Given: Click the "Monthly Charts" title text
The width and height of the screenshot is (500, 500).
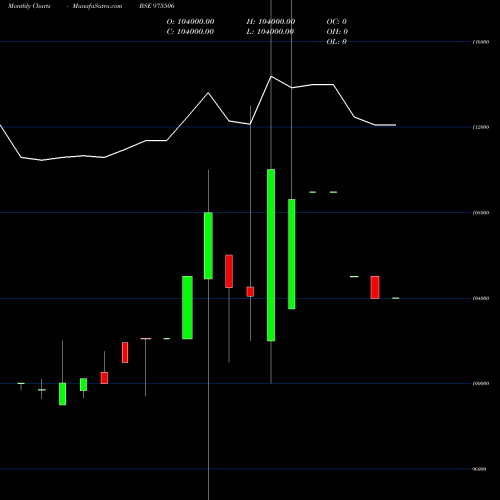Looking at the screenshot, I should [x=29, y=6].
